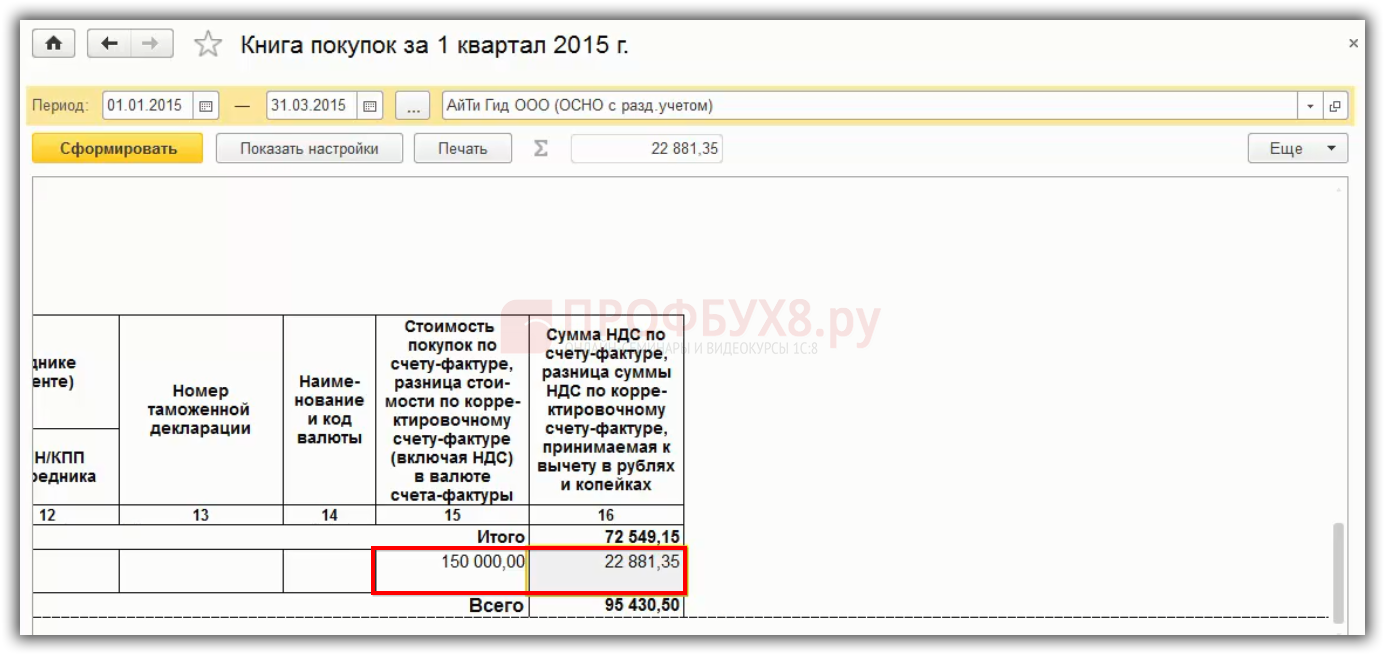Open the Еще menu
This screenshot has width=1385, height=655.
(x=1297, y=149)
